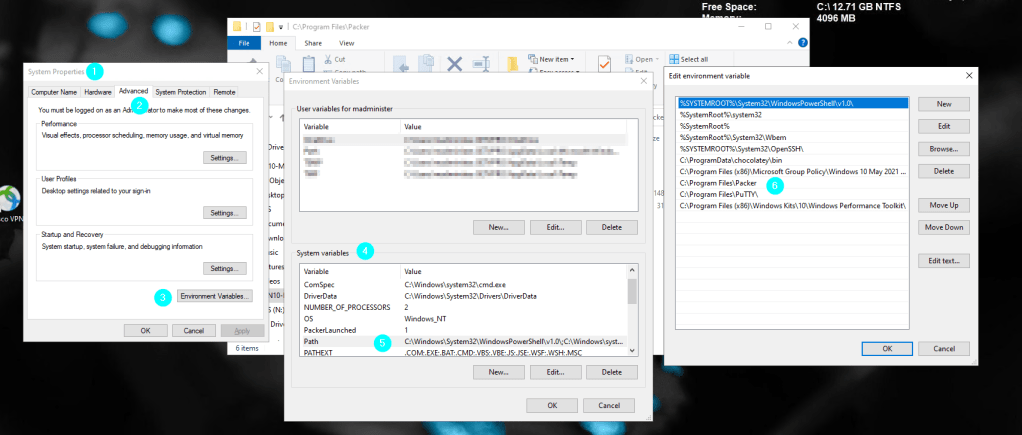The height and width of the screenshot is (435, 1022).
Task: Click the Rename icon in Explorer ribbon
Action: 481,65
